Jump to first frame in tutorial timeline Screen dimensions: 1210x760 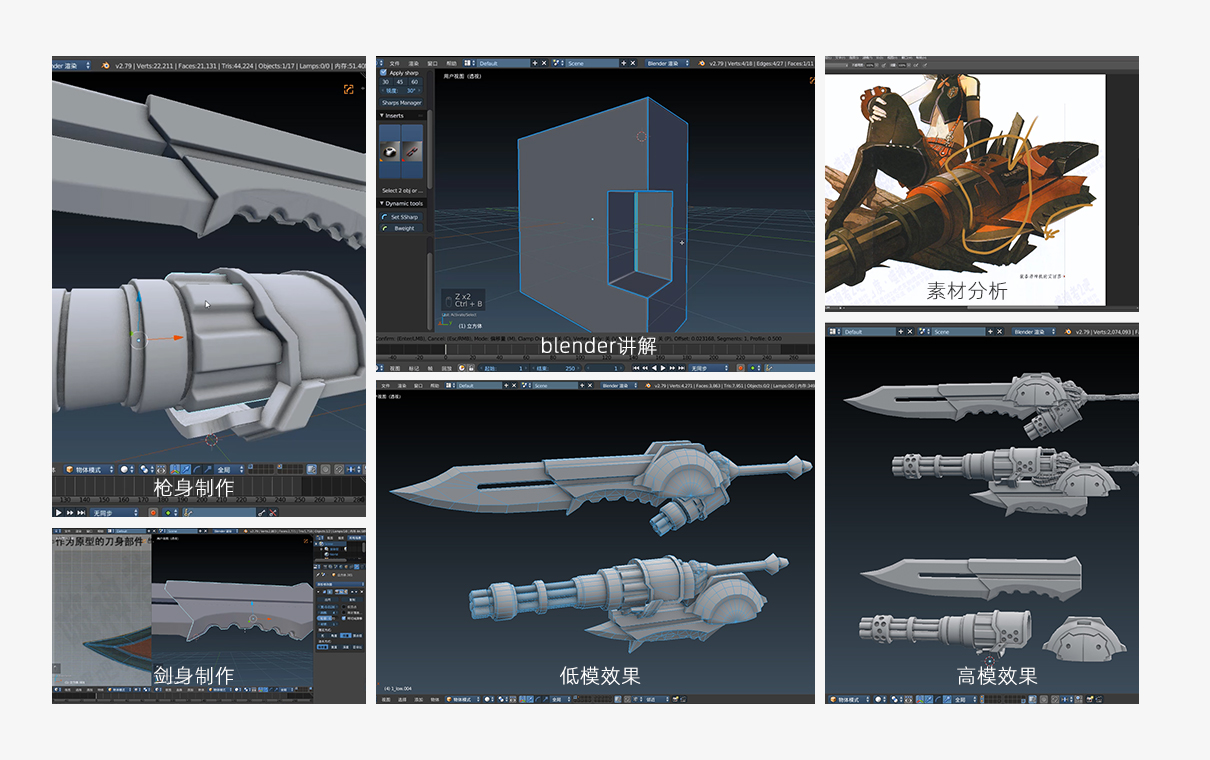[x=637, y=368]
